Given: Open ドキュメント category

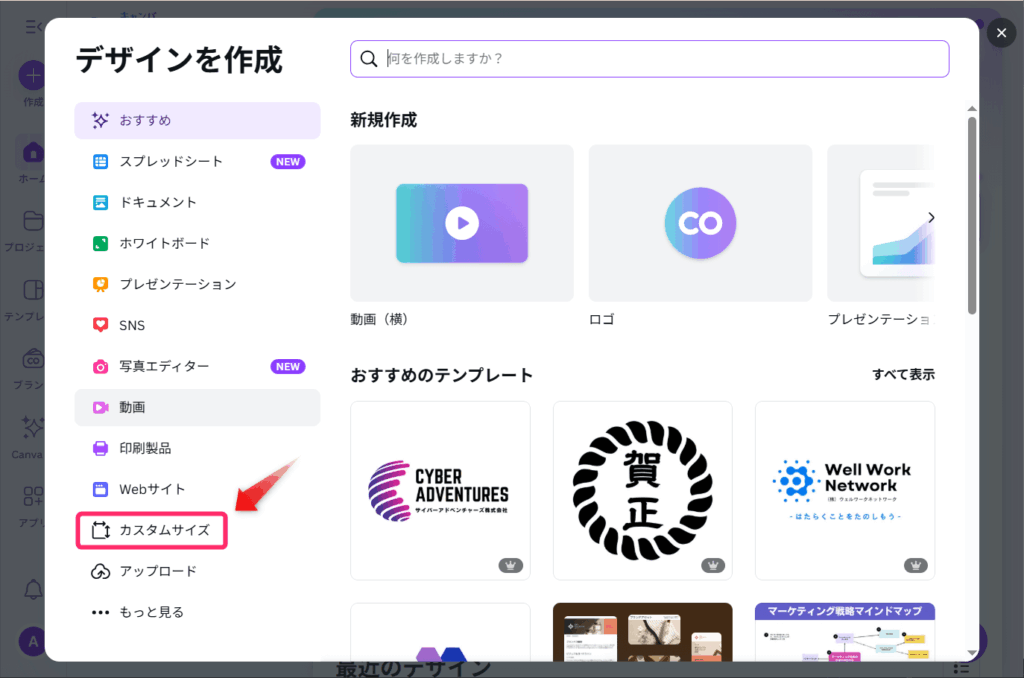Looking at the screenshot, I should (x=197, y=202).
